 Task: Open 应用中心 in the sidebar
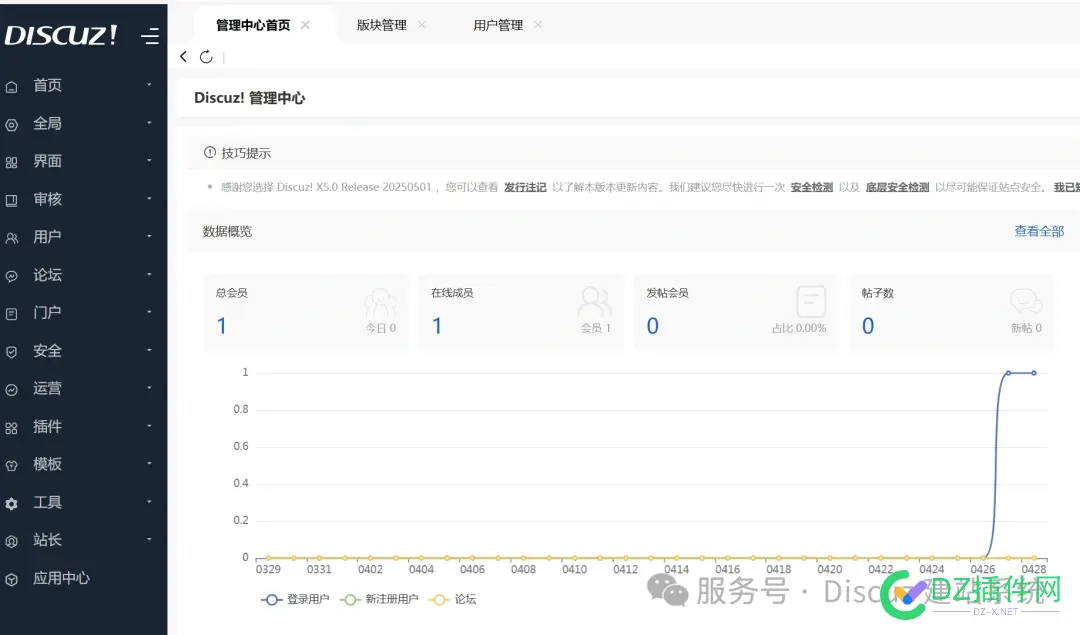(61, 579)
